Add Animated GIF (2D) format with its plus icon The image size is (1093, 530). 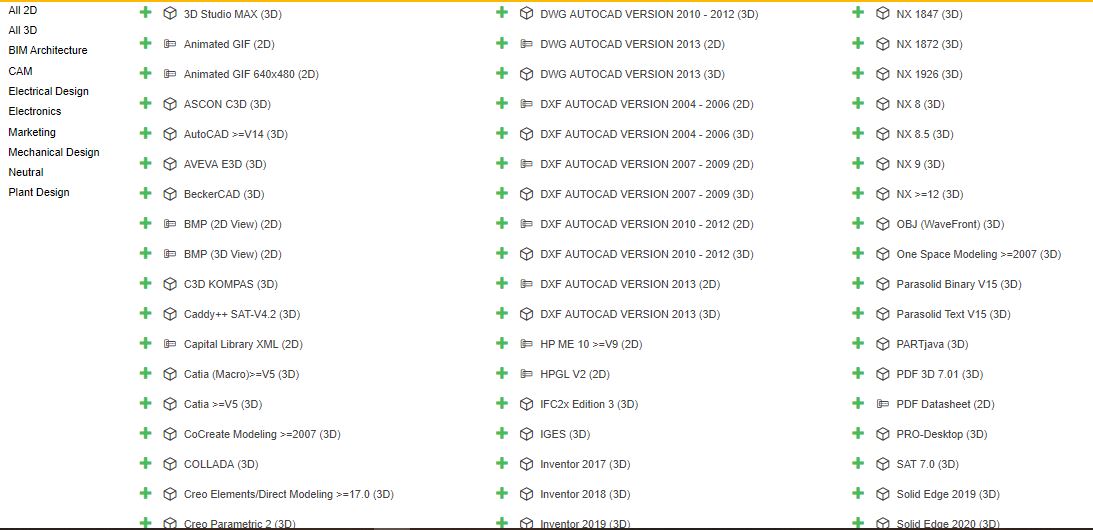point(145,43)
